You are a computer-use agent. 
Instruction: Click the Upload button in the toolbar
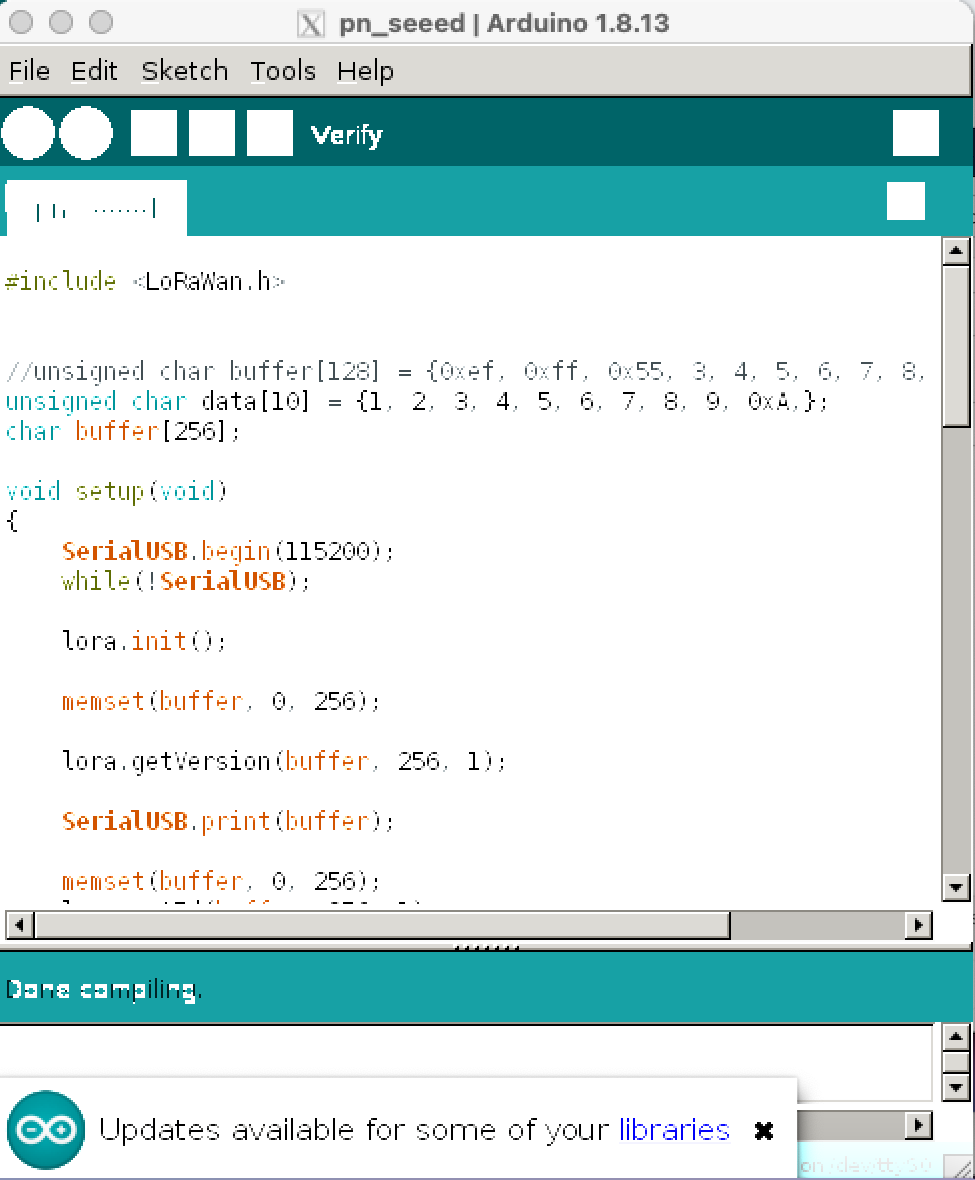point(86,134)
